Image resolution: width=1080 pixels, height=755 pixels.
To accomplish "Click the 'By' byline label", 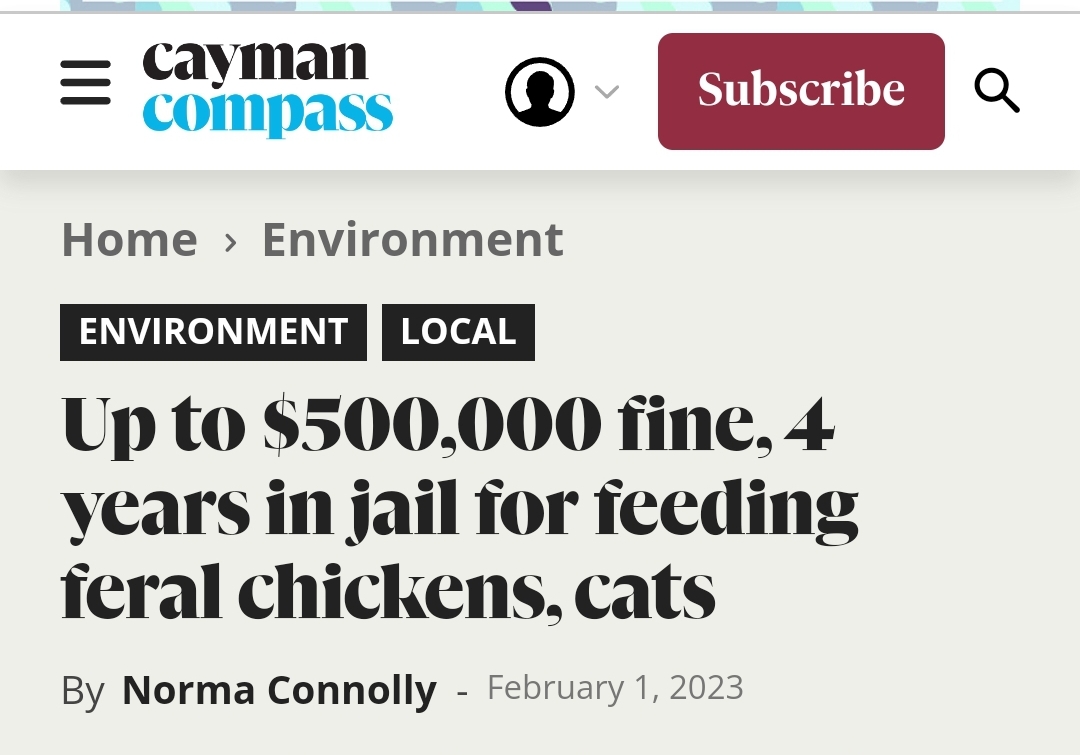I will 83,690.
